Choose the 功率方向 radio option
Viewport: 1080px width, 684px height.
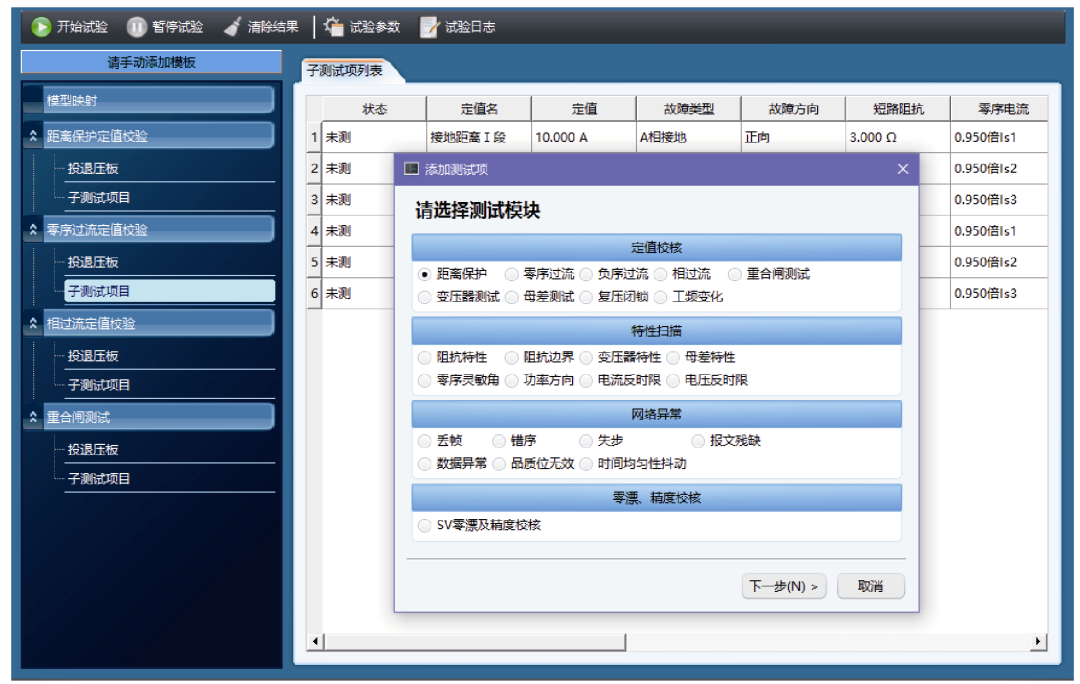(x=511, y=380)
